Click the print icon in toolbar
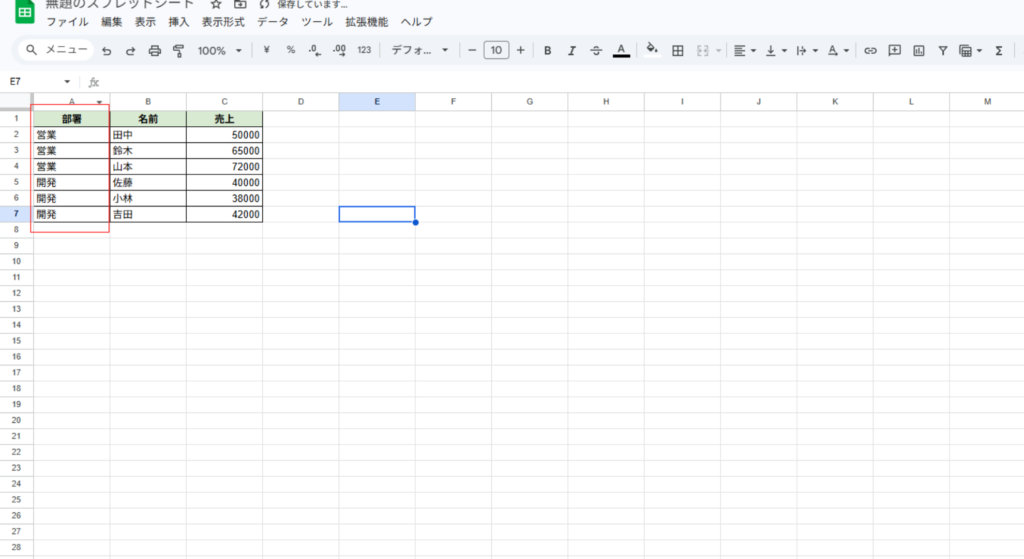This screenshot has width=1024, height=559. (x=154, y=50)
